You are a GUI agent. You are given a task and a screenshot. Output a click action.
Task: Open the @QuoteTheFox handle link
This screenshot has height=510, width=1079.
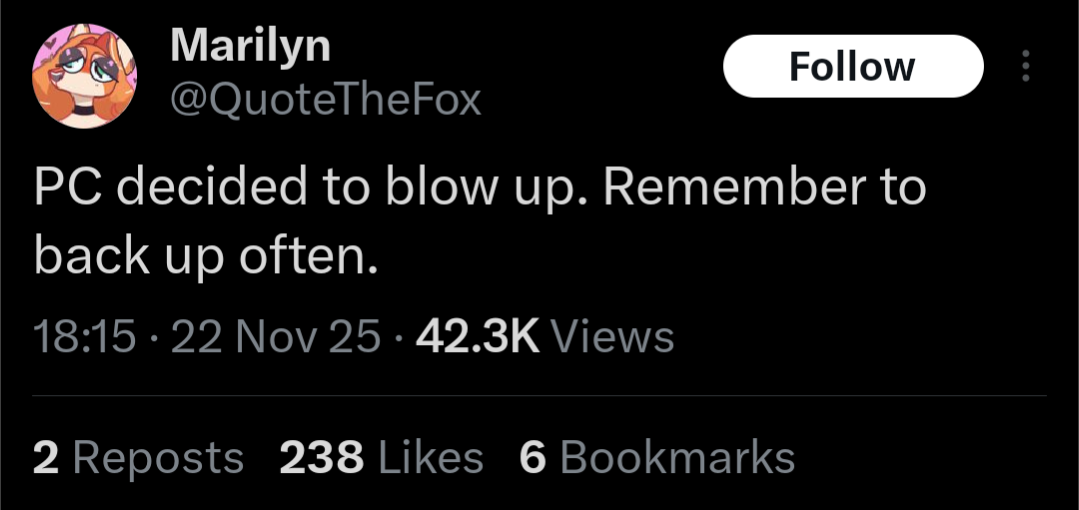click(x=325, y=99)
